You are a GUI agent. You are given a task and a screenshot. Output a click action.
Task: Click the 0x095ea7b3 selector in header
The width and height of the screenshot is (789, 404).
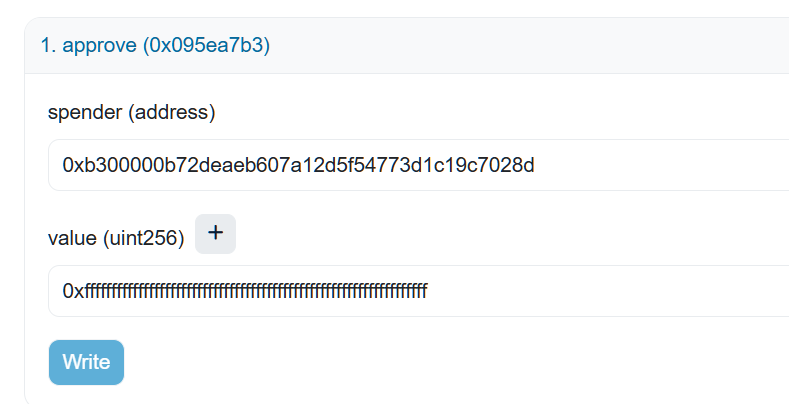[207, 46]
